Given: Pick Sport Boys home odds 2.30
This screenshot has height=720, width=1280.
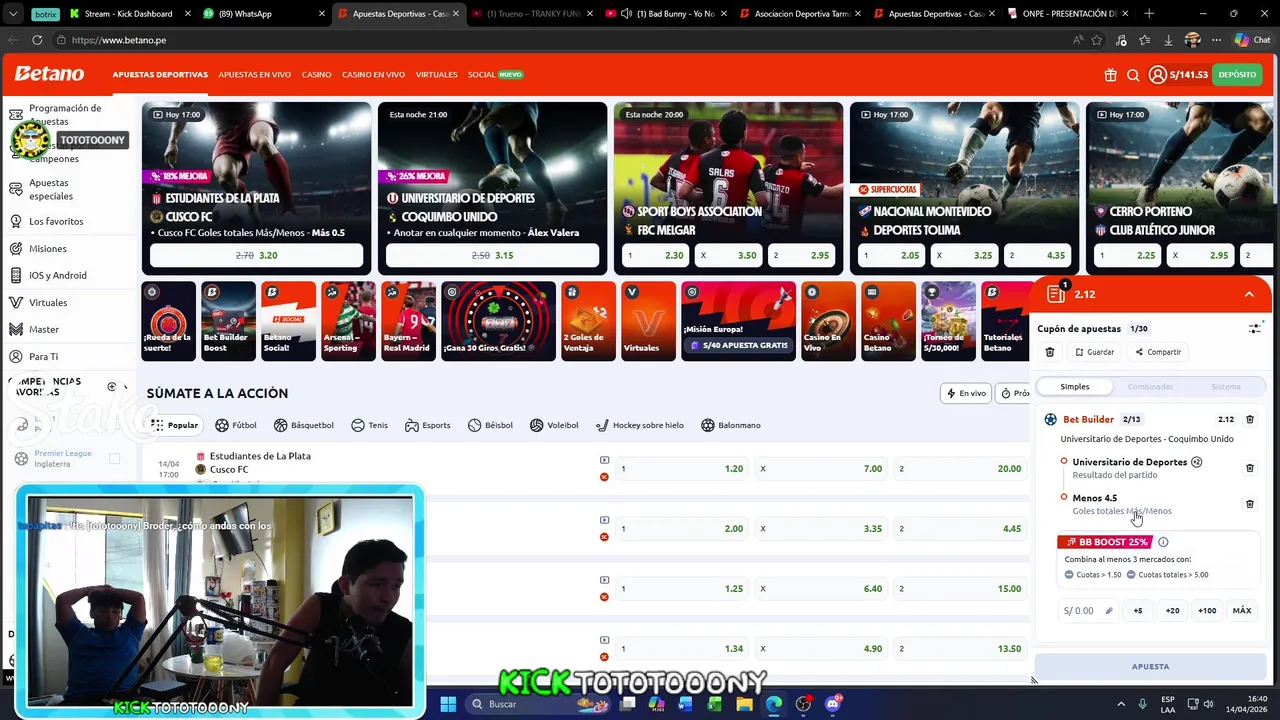Looking at the screenshot, I should click(x=655, y=255).
